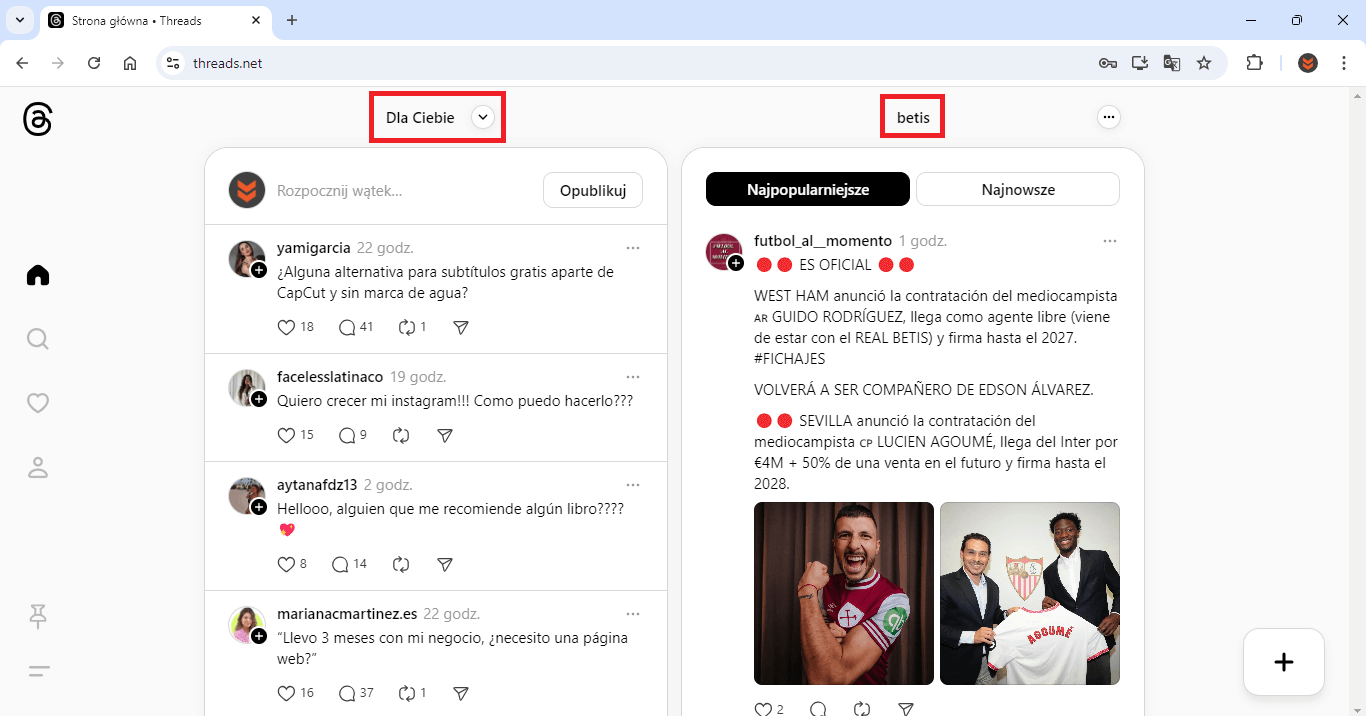Click the floating new thread plus button
Viewport: 1366px width, 716px height.
(x=1284, y=662)
